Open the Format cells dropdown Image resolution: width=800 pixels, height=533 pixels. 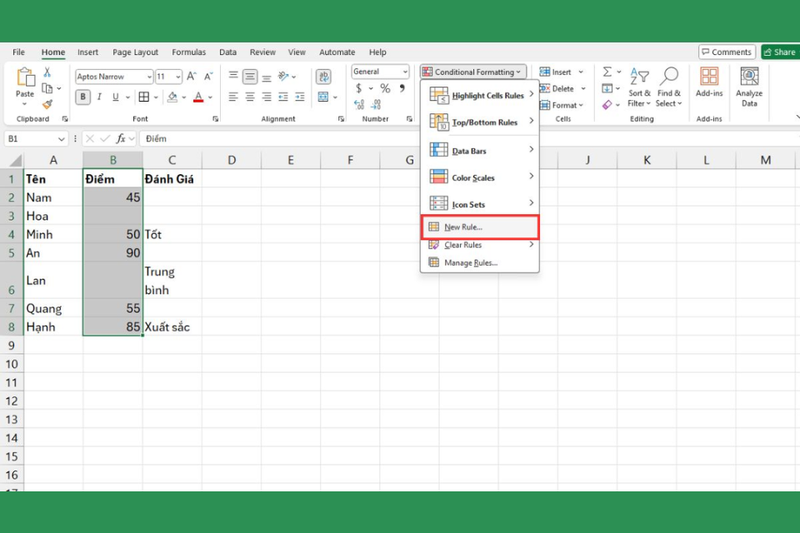tap(561, 105)
